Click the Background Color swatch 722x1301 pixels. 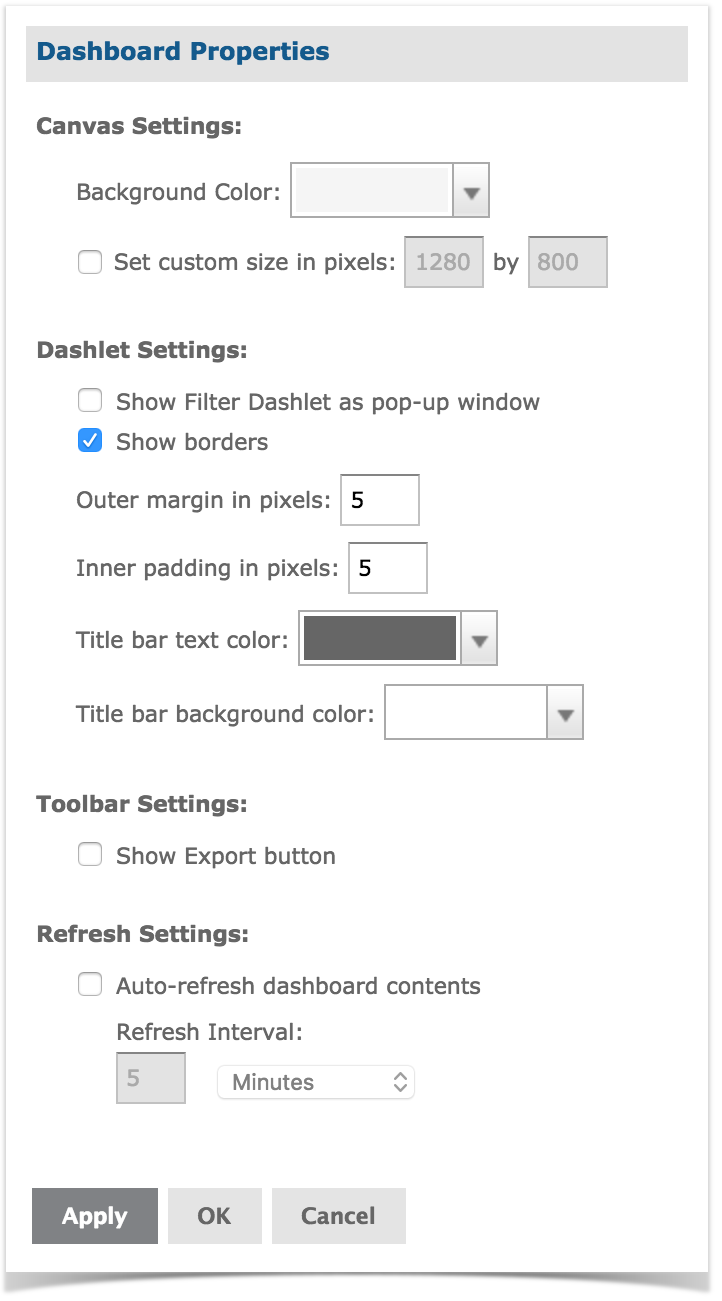coord(373,190)
